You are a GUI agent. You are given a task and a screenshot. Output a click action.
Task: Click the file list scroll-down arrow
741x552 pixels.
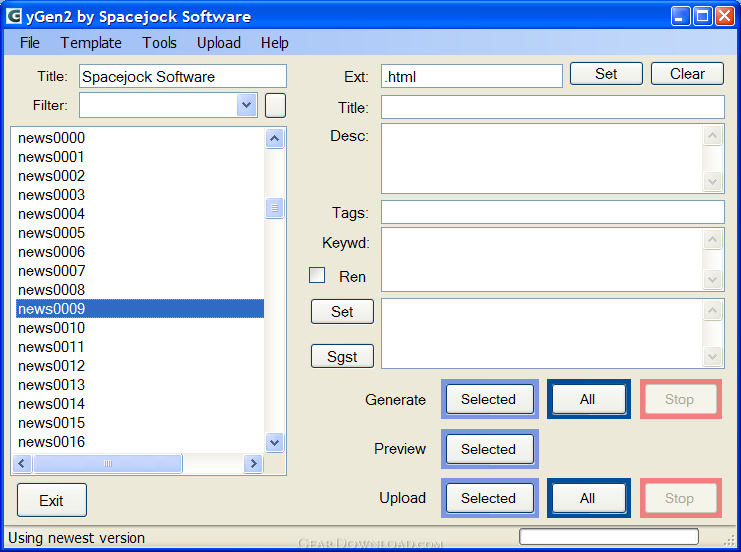point(275,442)
